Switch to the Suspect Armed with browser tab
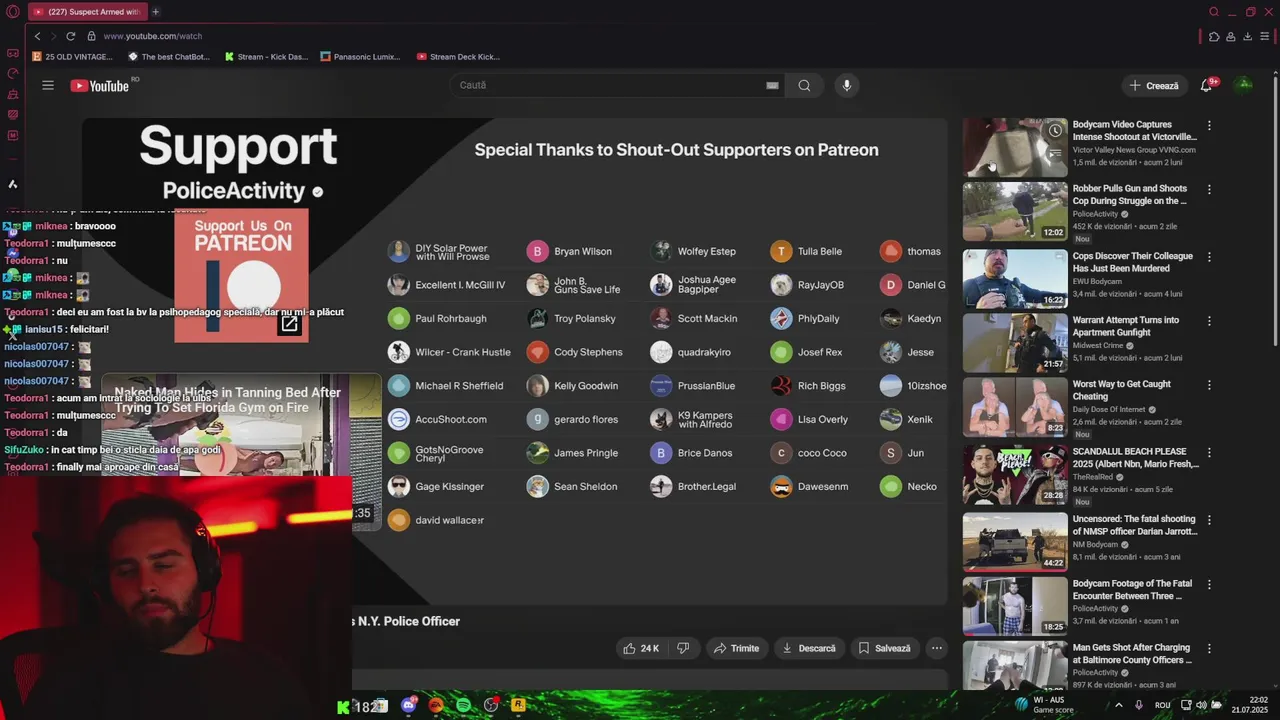The image size is (1280, 720). click(86, 12)
